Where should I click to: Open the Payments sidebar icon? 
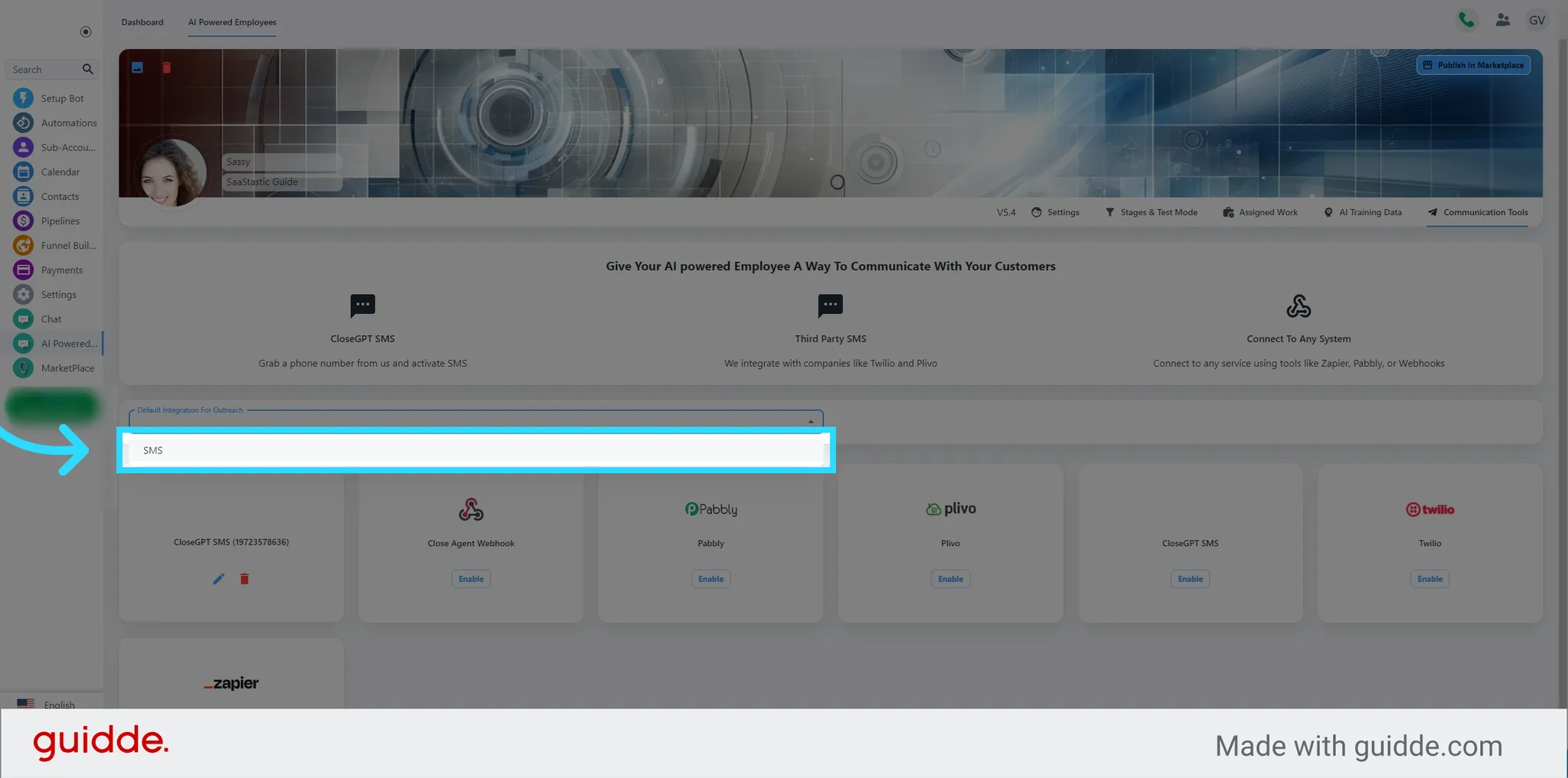(23, 270)
